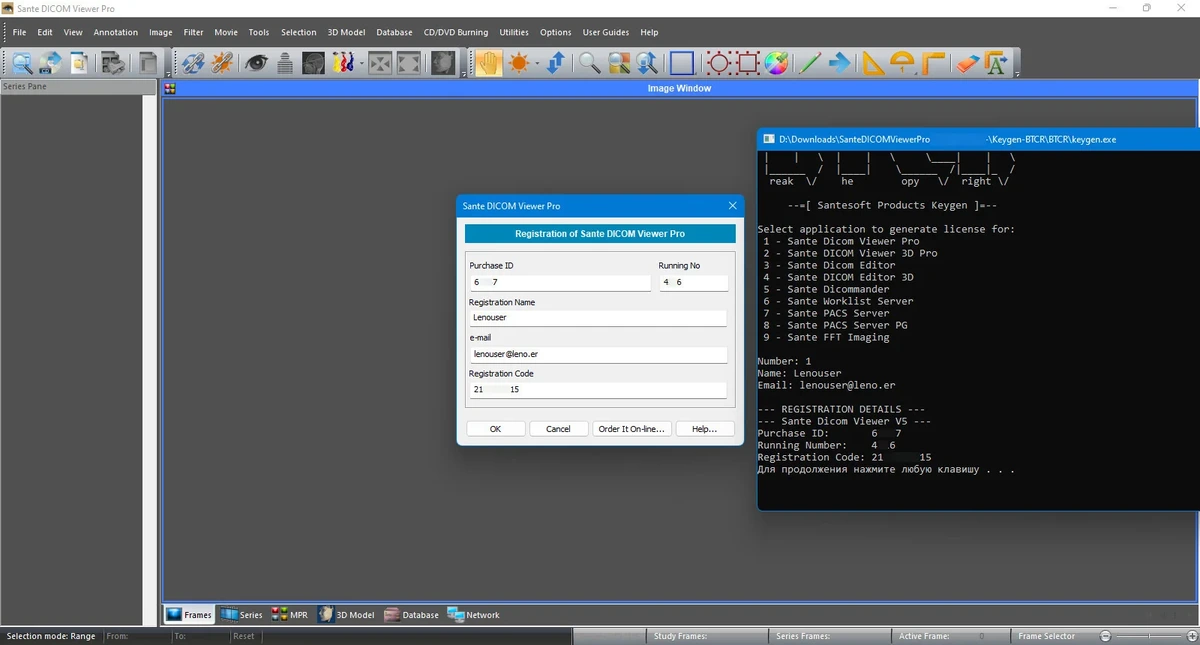1200x645 pixels.
Task: Expand the brightness sun tool dropdown arrow
Action: [537, 63]
